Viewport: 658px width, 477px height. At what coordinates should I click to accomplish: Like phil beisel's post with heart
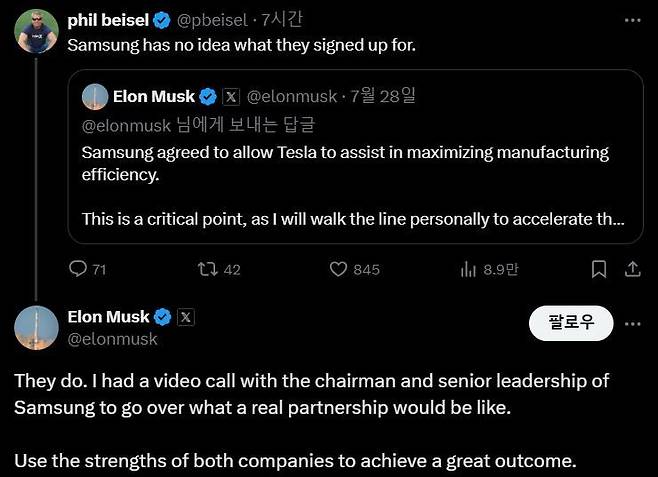tap(340, 269)
